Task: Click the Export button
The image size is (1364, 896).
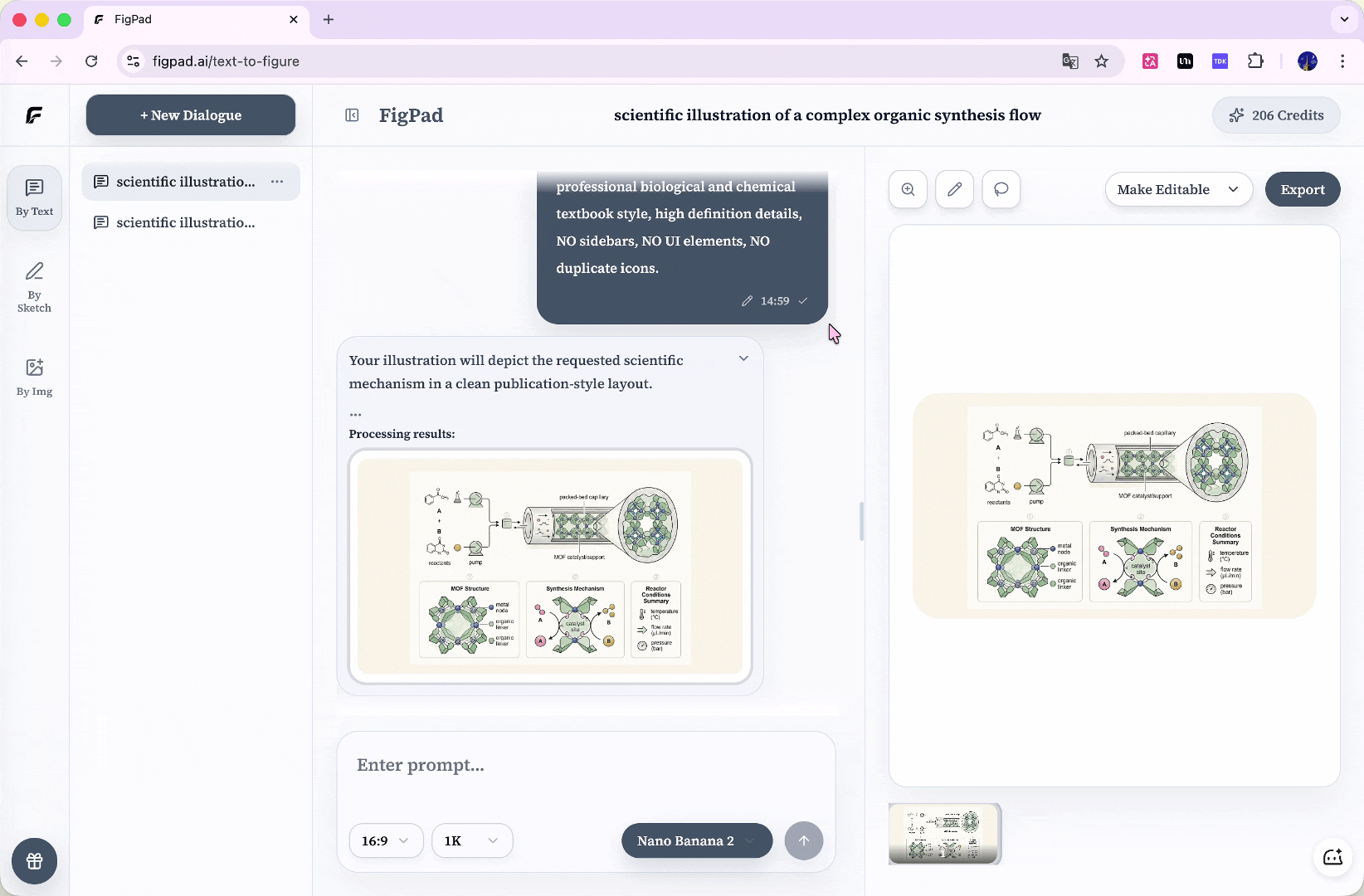Action: (1302, 189)
